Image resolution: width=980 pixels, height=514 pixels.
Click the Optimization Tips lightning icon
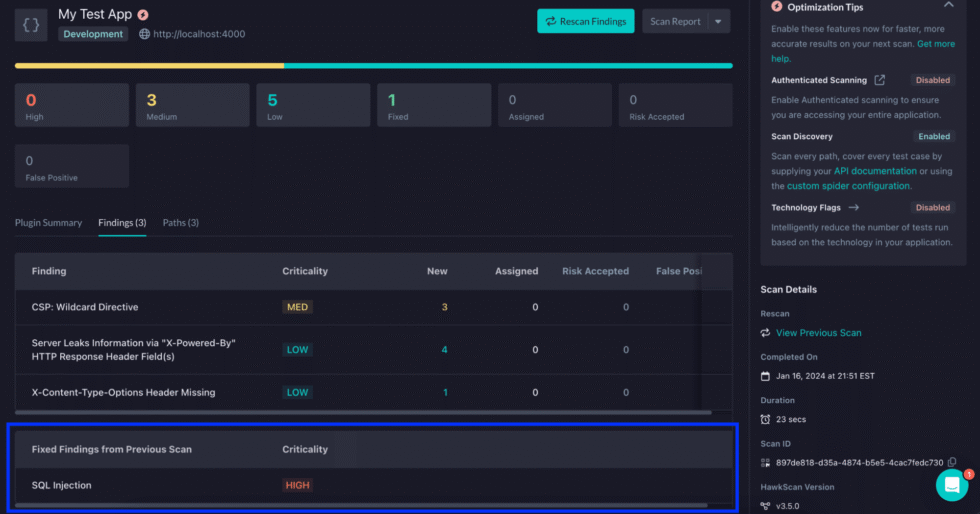point(776,6)
